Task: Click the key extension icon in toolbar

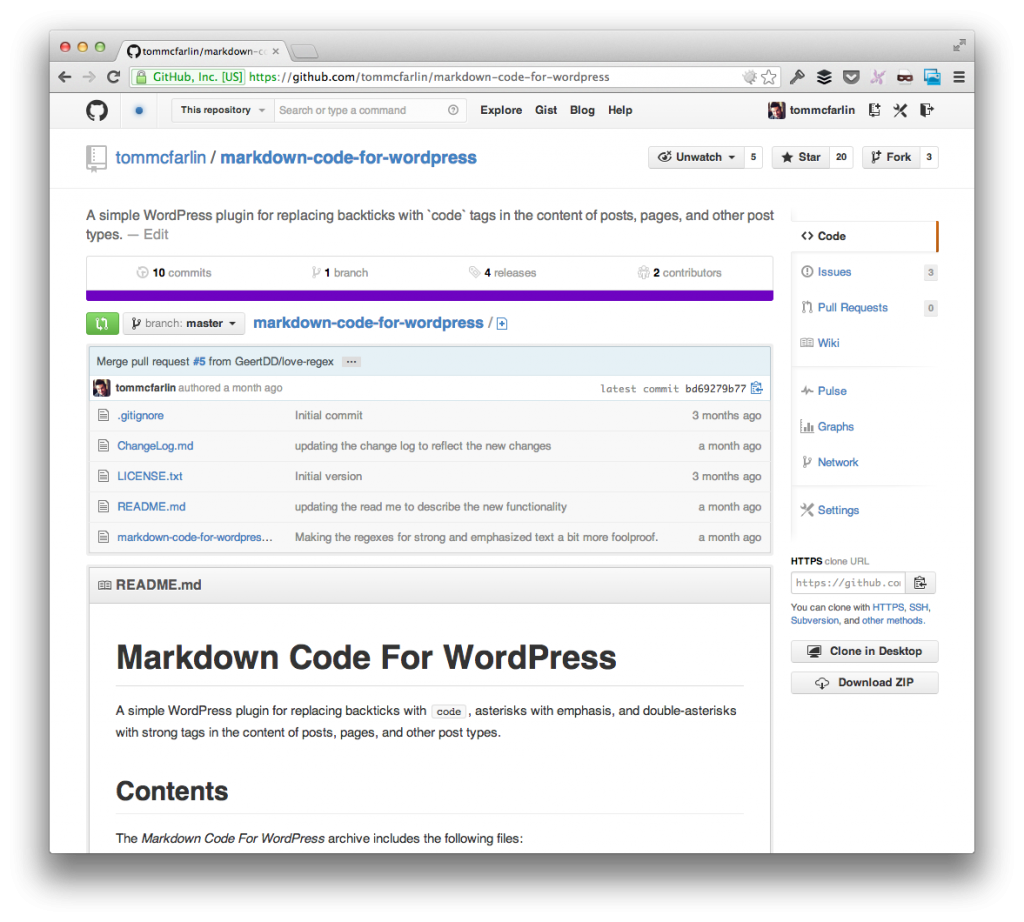Action: (797, 77)
